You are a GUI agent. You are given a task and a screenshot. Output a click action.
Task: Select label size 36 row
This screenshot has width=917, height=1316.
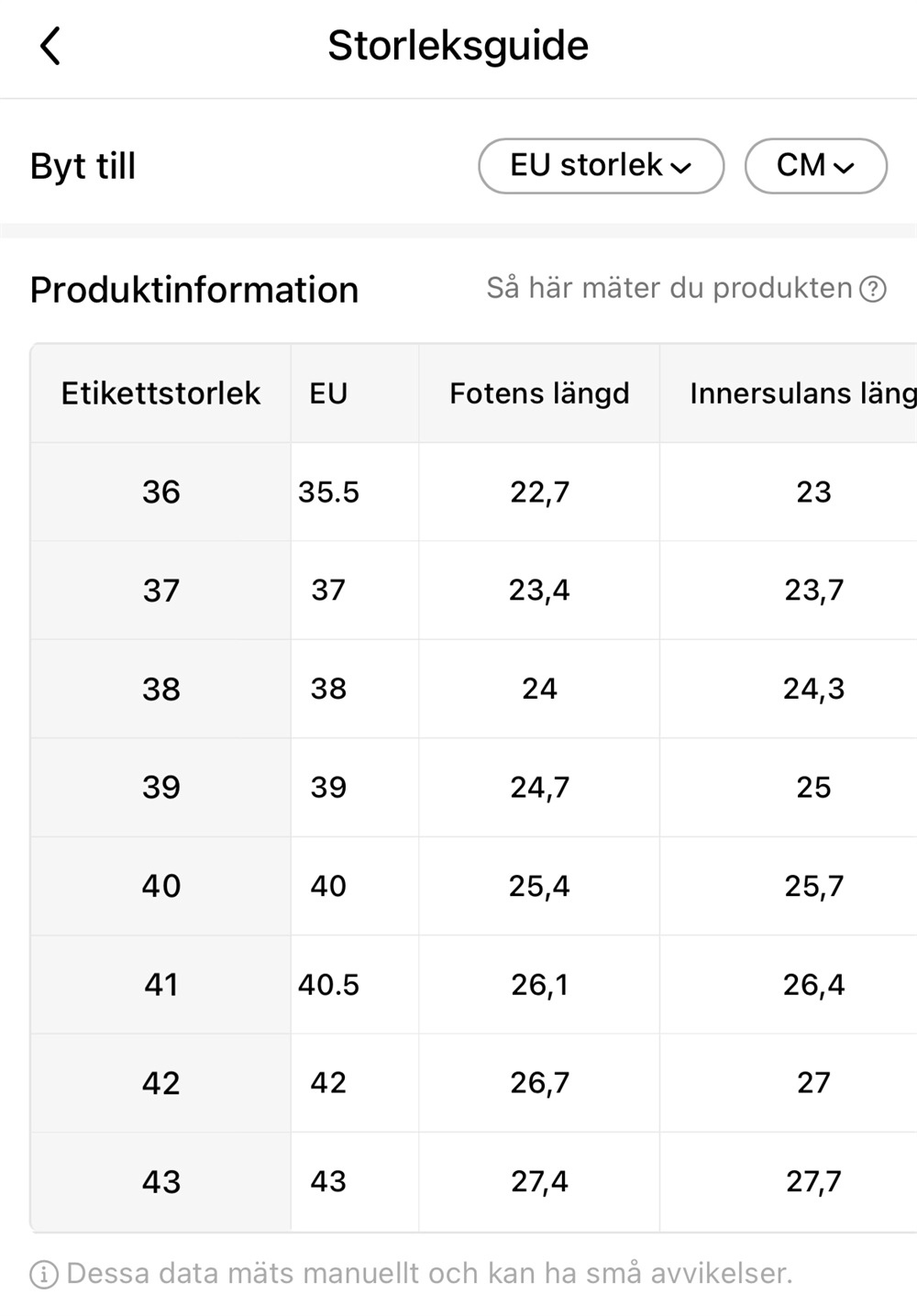pos(160,492)
